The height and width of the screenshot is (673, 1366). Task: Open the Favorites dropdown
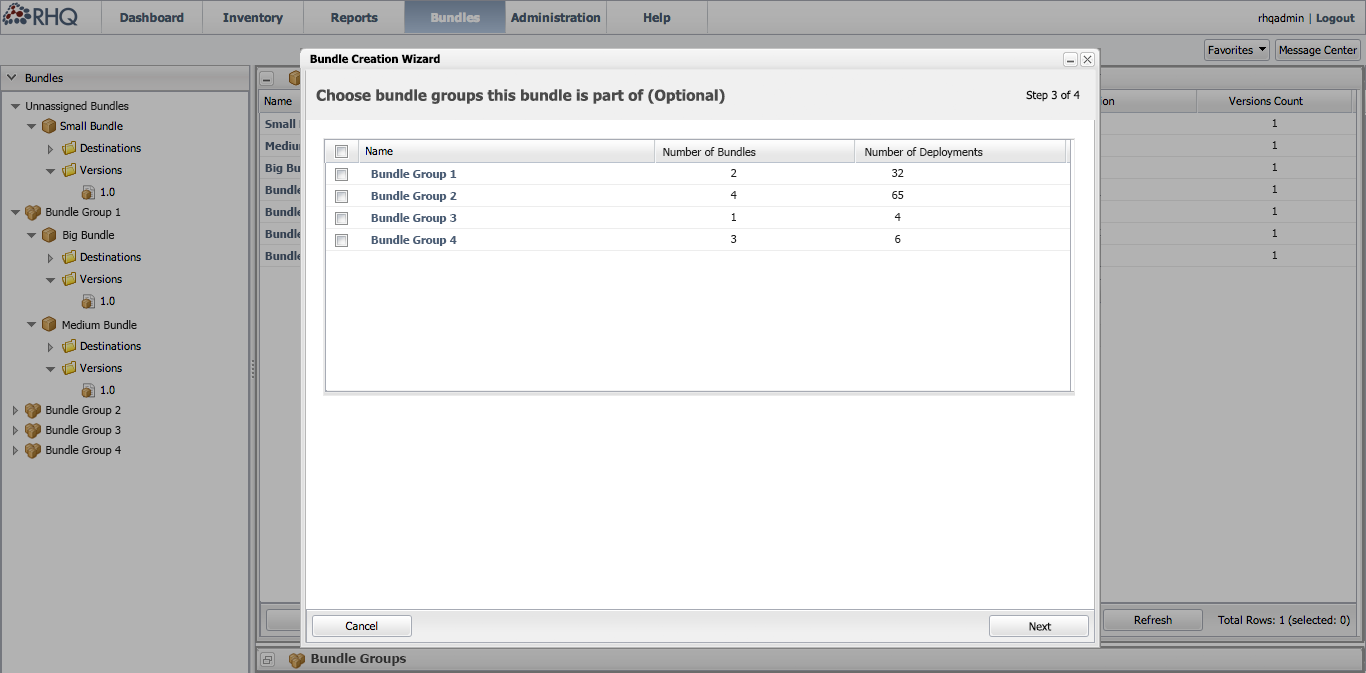1237,50
